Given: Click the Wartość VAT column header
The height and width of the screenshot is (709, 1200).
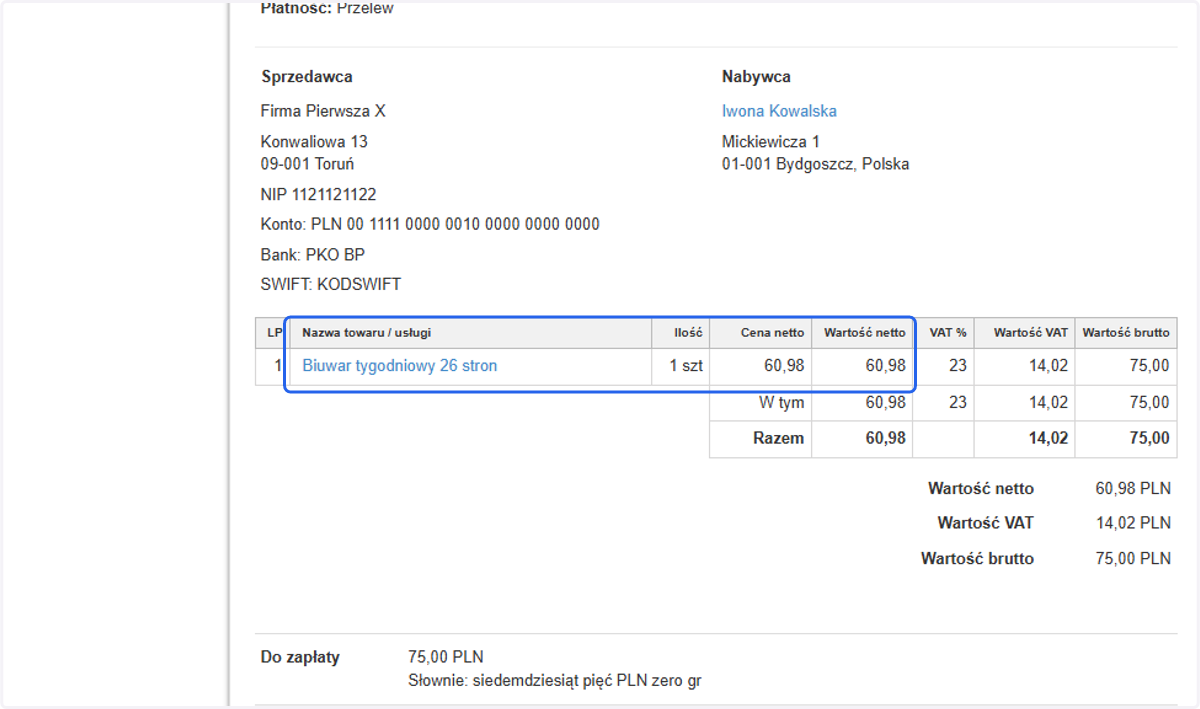Looking at the screenshot, I should coord(1031,332).
